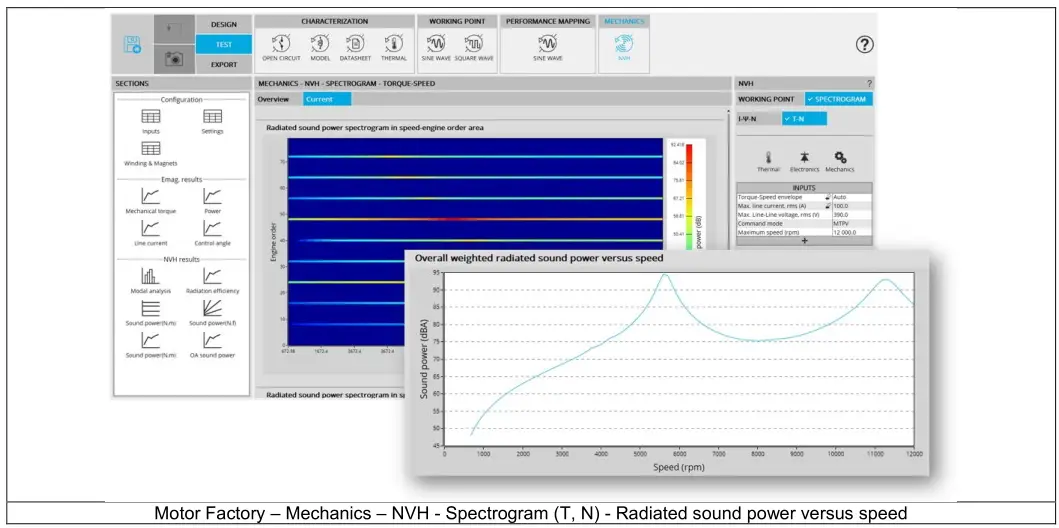The height and width of the screenshot is (528, 1059).
Task: Click the NVH panel help question mark
Action: pos(869,84)
